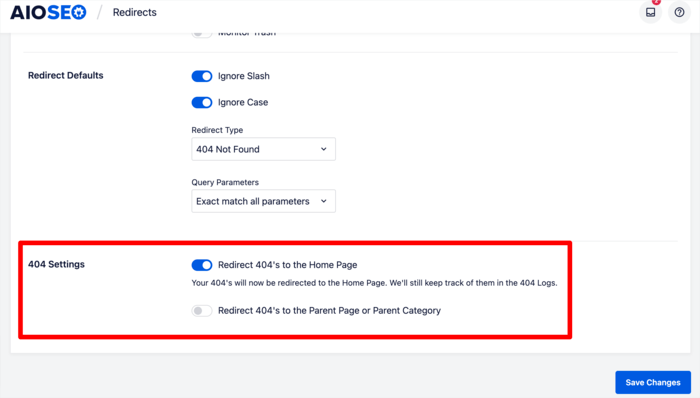
Task: Click the Redirect Type field label
Action: [217, 130]
